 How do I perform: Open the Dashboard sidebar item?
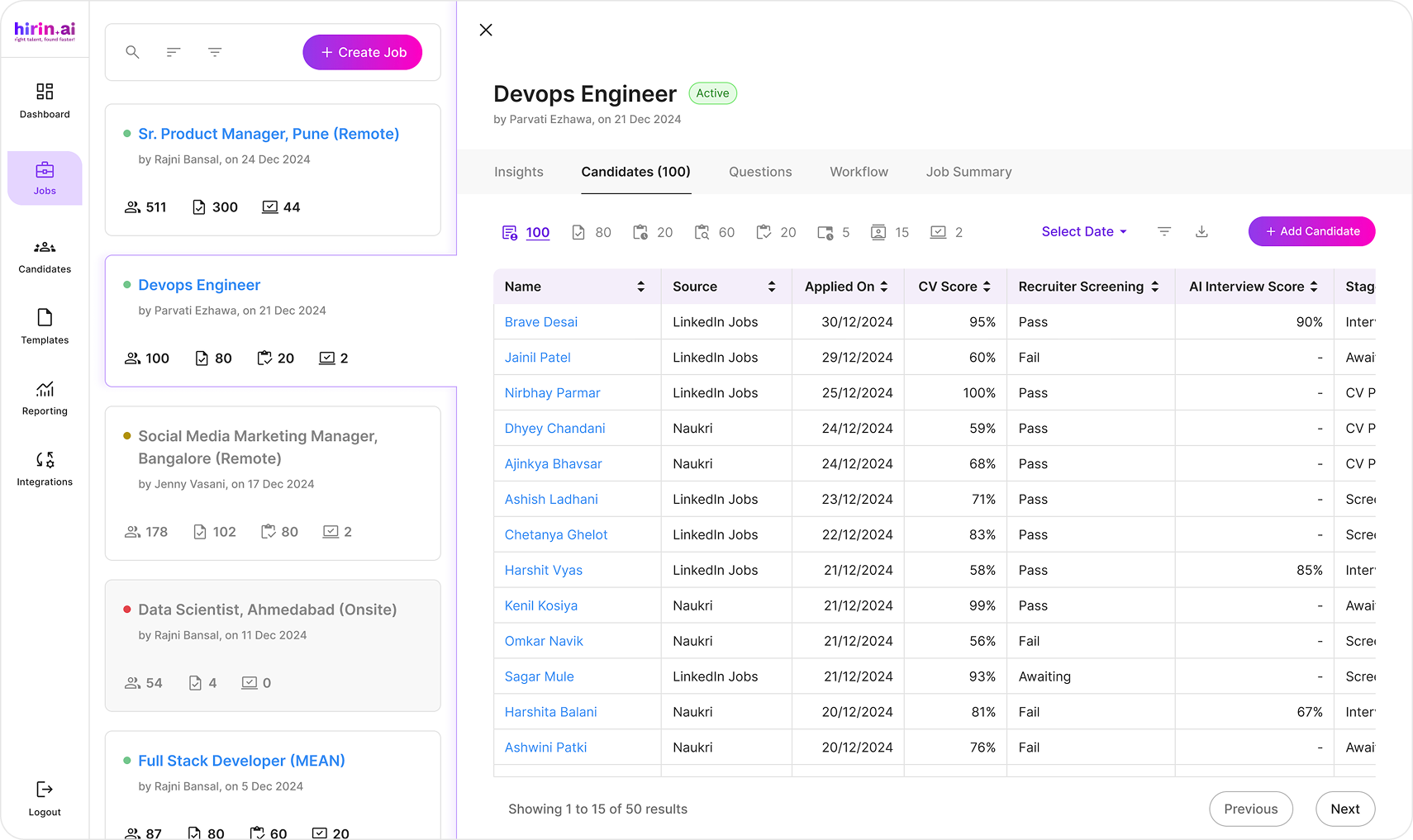pyautogui.click(x=45, y=101)
